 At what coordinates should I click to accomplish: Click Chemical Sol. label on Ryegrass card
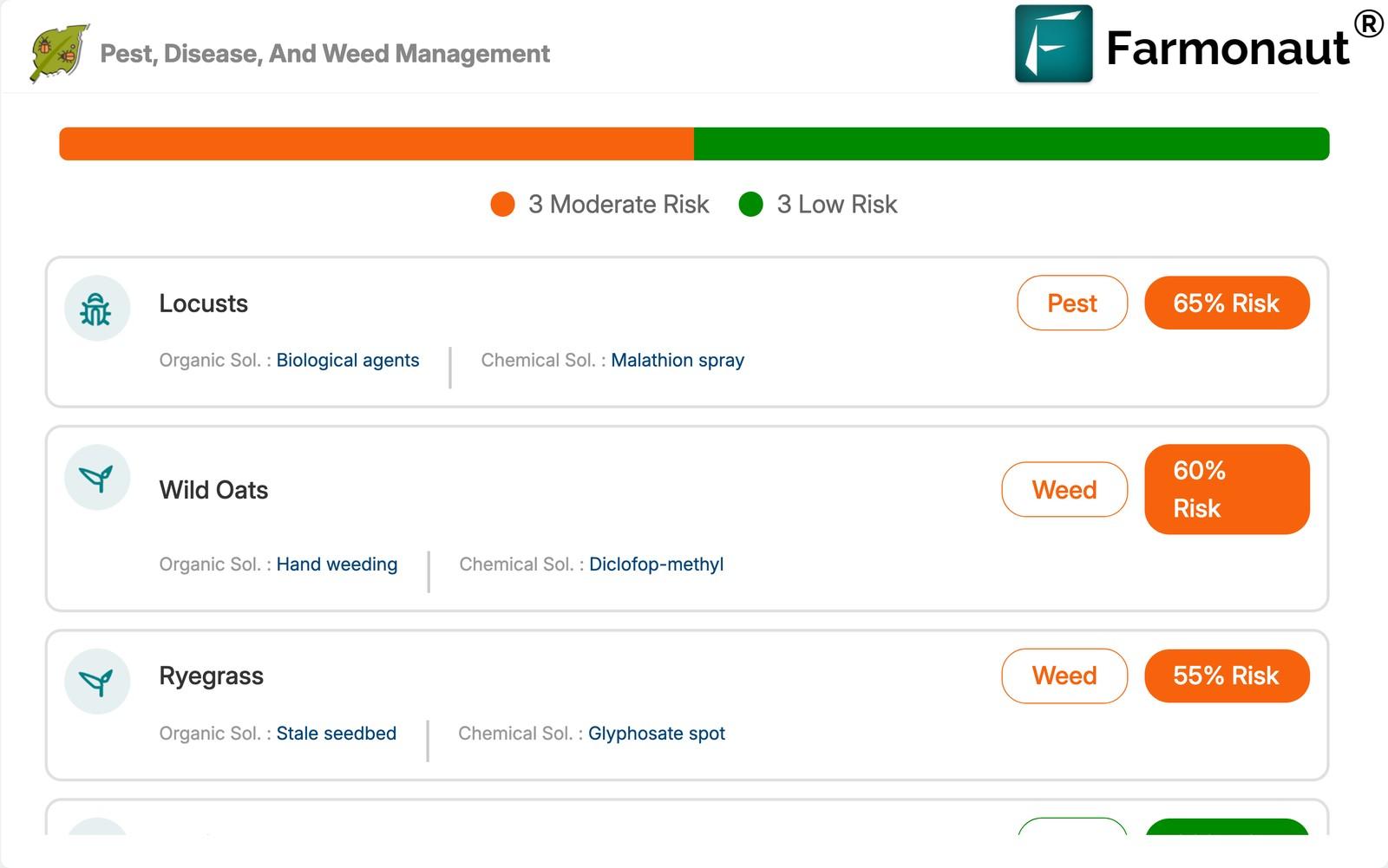point(520,734)
